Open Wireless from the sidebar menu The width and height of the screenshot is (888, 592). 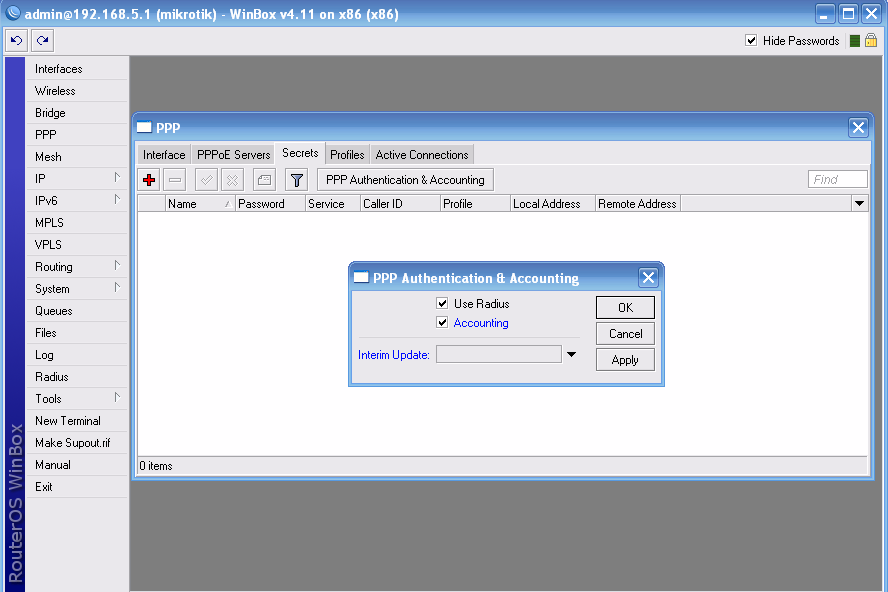(76, 91)
